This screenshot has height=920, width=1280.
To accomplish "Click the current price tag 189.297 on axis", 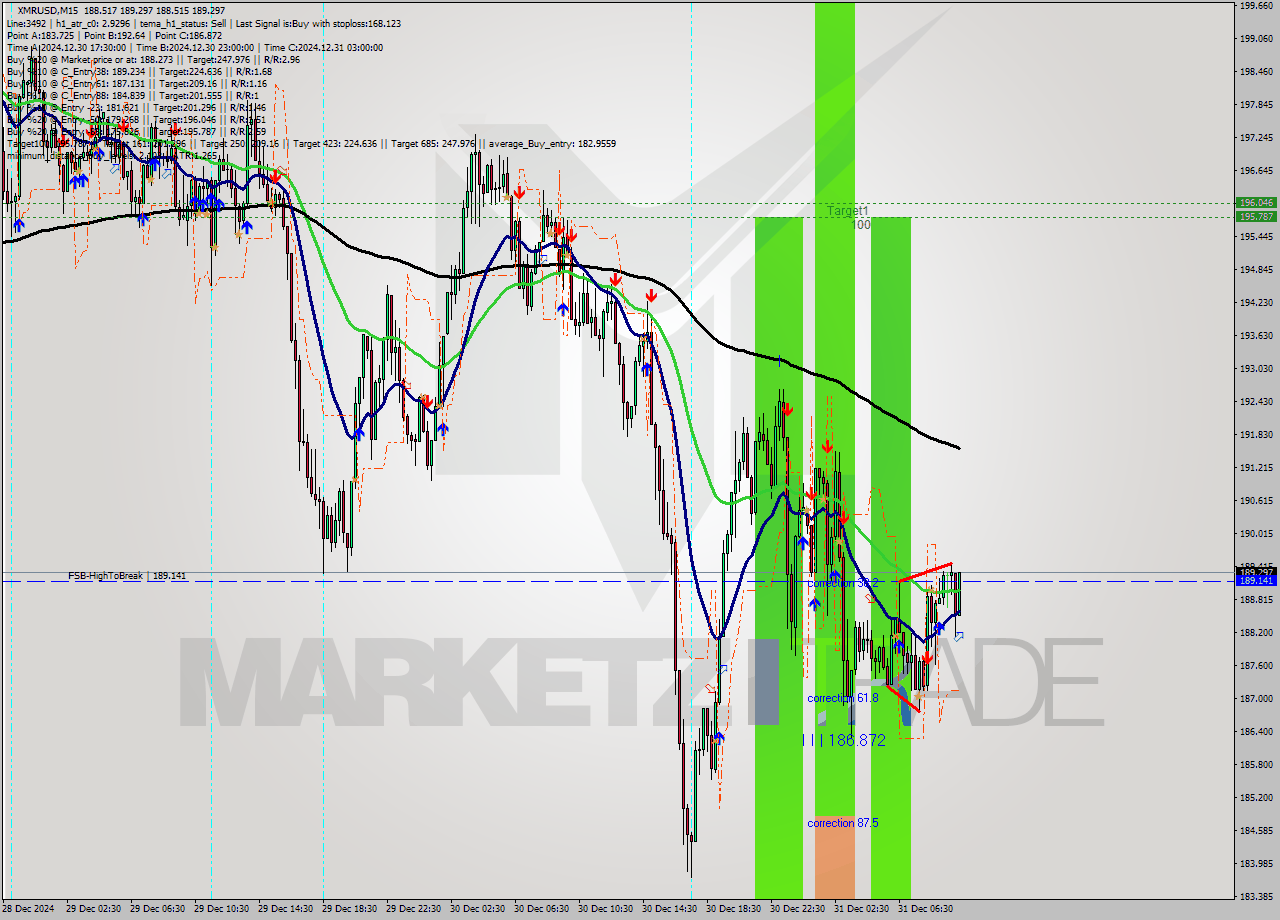I will coord(1256,571).
